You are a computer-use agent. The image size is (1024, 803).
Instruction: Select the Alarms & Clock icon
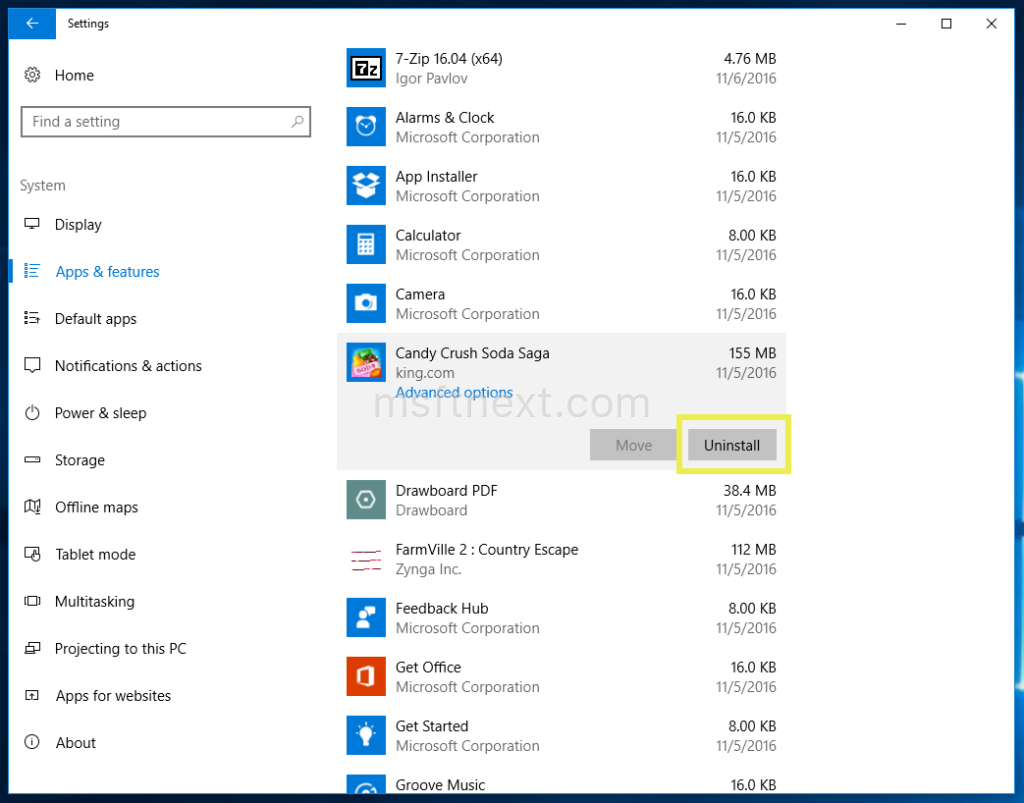click(x=366, y=127)
